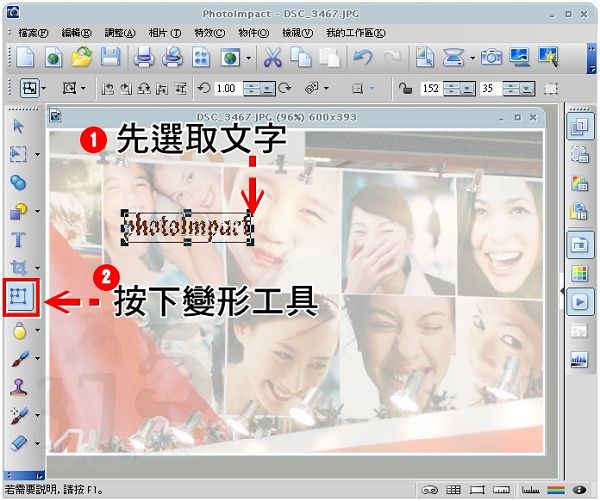600x501 pixels.
Task: Click the Redo arrow icon
Action: pyautogui.click(x=392, y=57)
